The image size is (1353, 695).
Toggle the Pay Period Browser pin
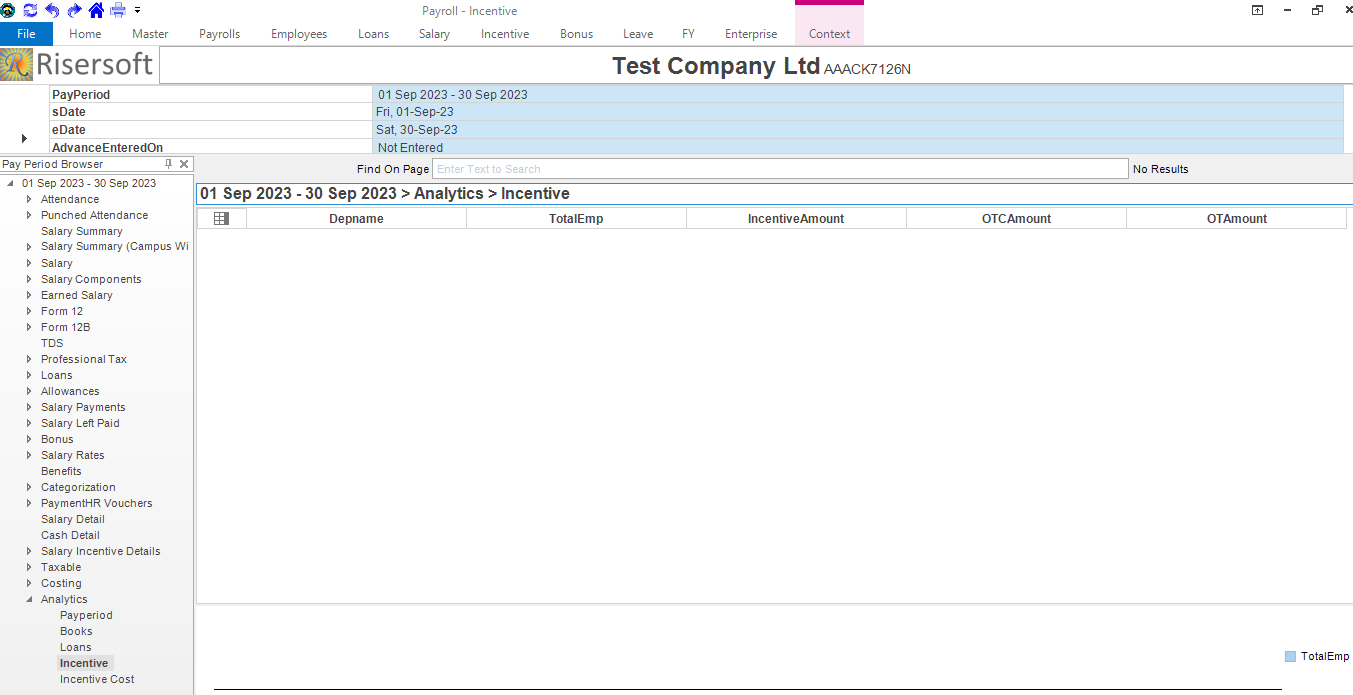[x=168, y=164]
